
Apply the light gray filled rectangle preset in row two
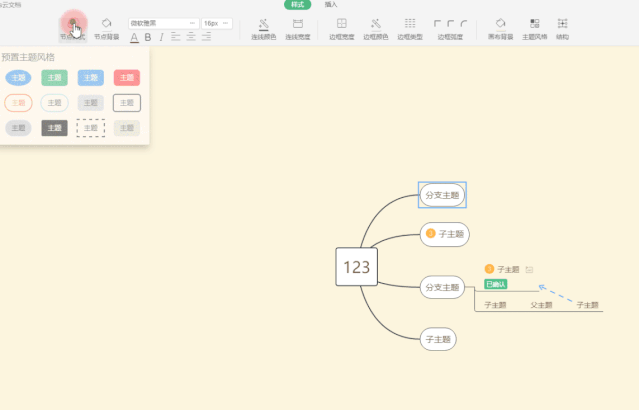[90, 103]
